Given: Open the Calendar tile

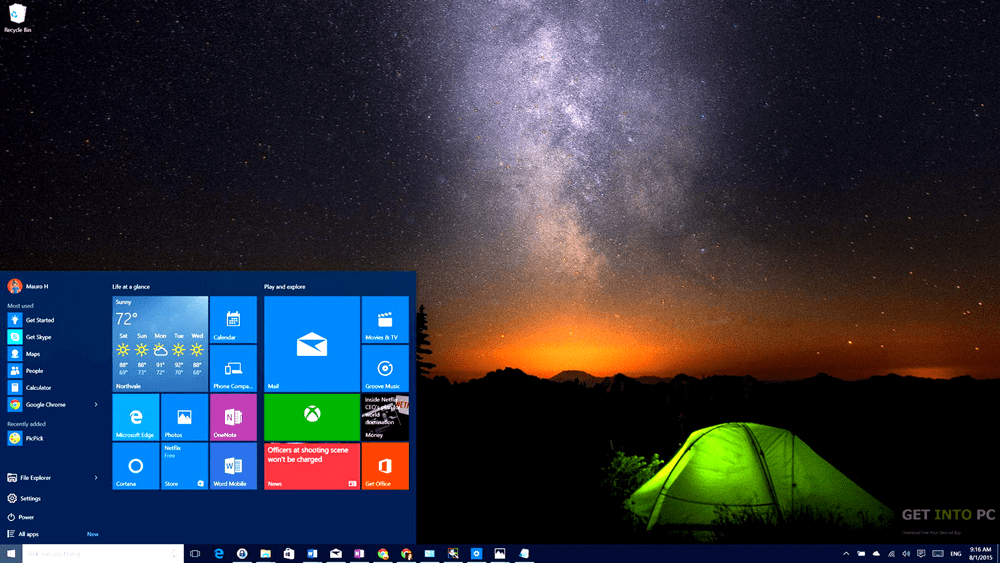Looking at the screenshot, I should (233, 319).
